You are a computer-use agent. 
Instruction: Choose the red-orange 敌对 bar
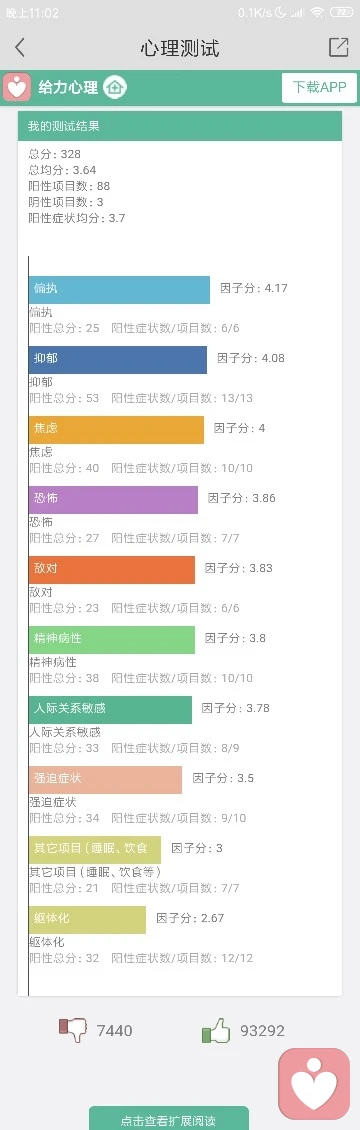coord(112,569)
